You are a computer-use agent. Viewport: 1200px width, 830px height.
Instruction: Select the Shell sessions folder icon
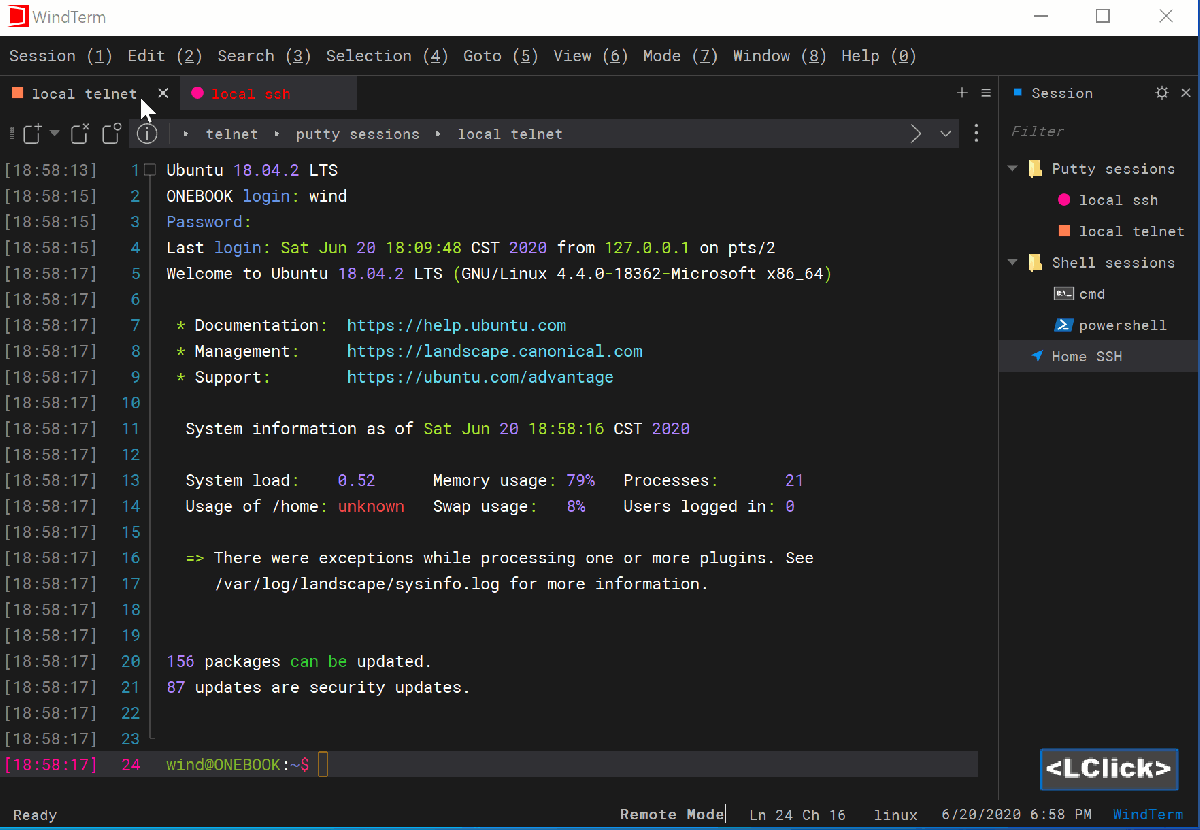(1035, 263)
